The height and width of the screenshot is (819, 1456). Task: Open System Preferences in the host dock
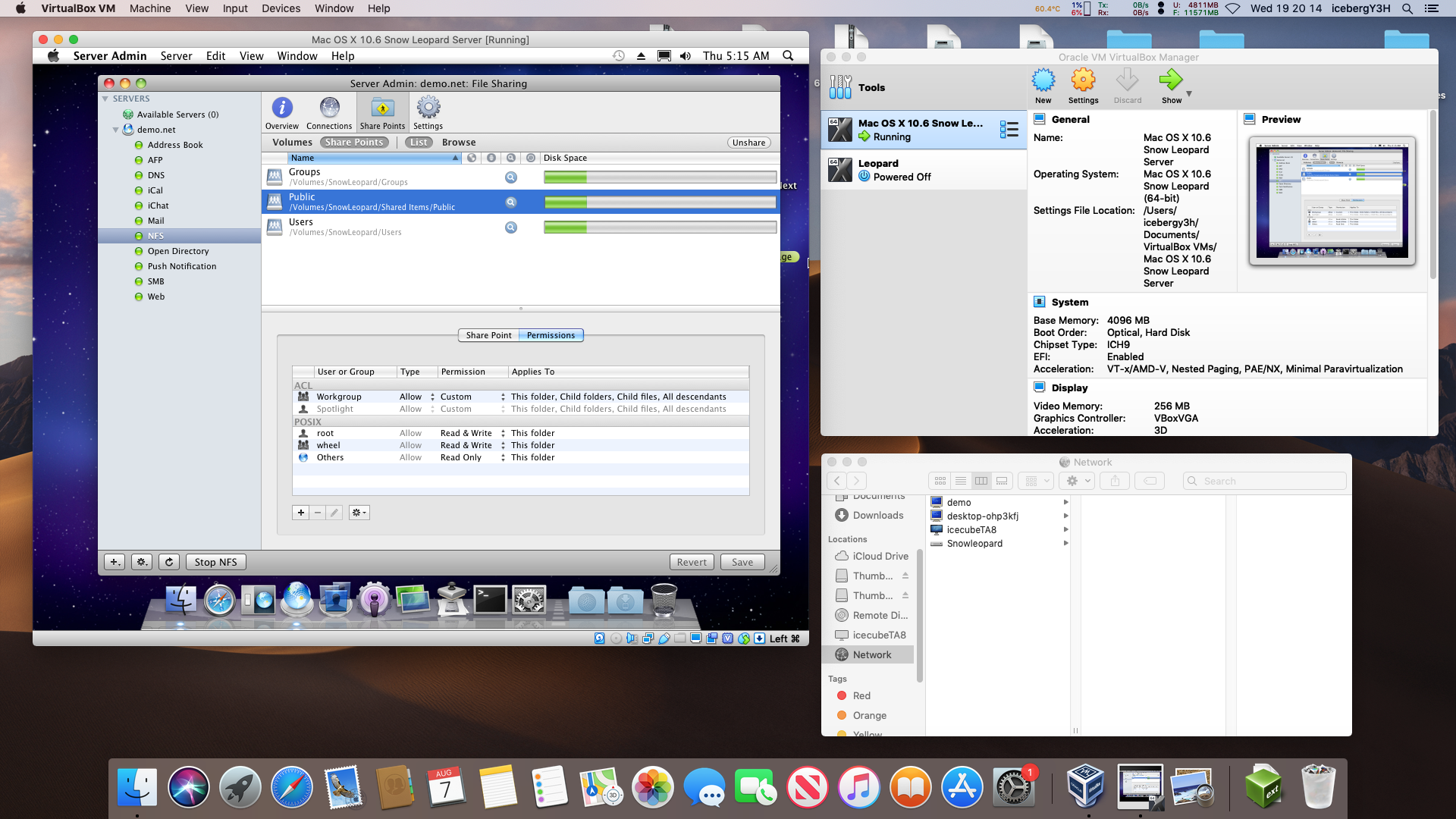point(1013,787)
